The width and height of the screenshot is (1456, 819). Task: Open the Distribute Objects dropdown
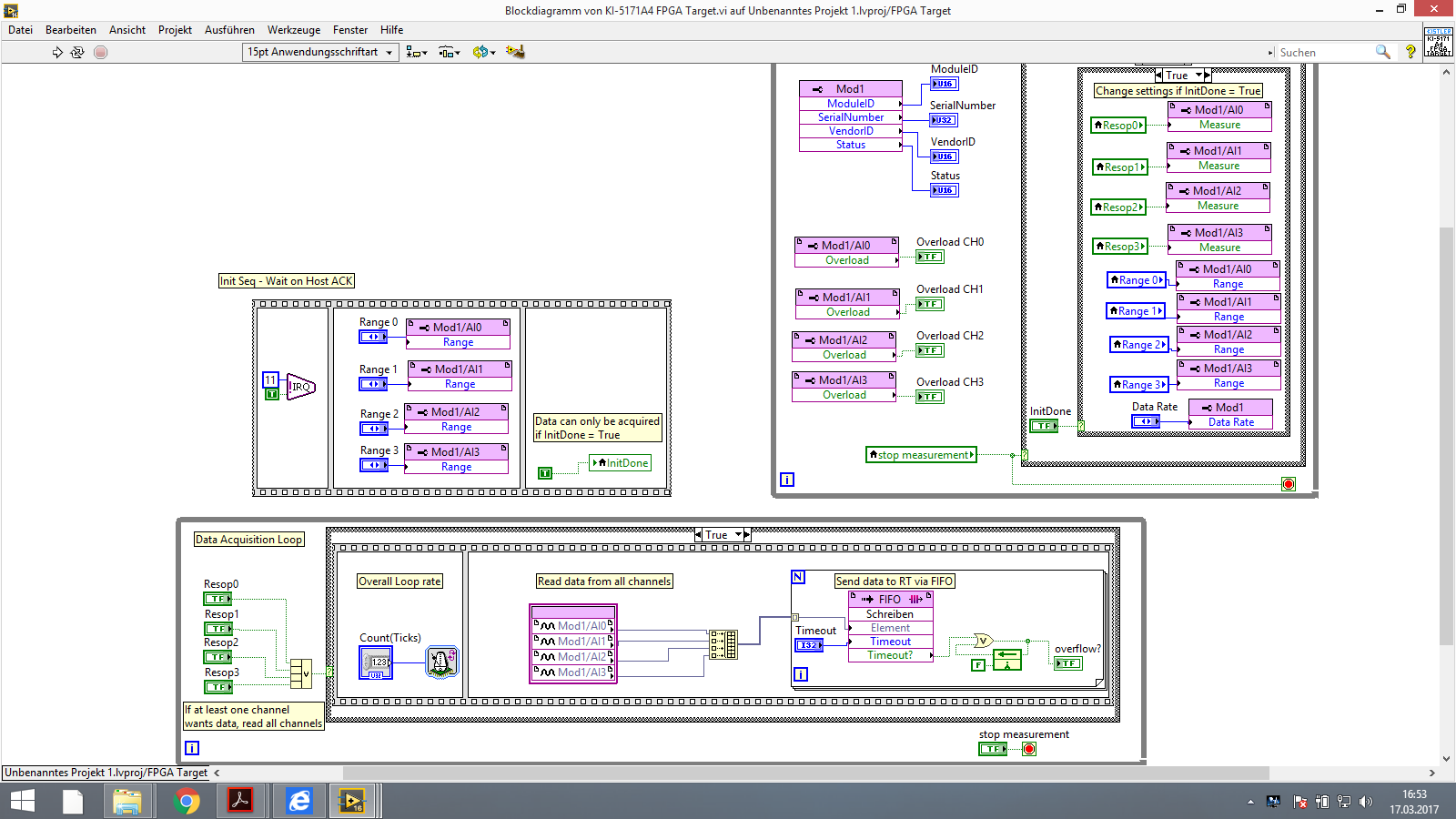click(449, 53)
